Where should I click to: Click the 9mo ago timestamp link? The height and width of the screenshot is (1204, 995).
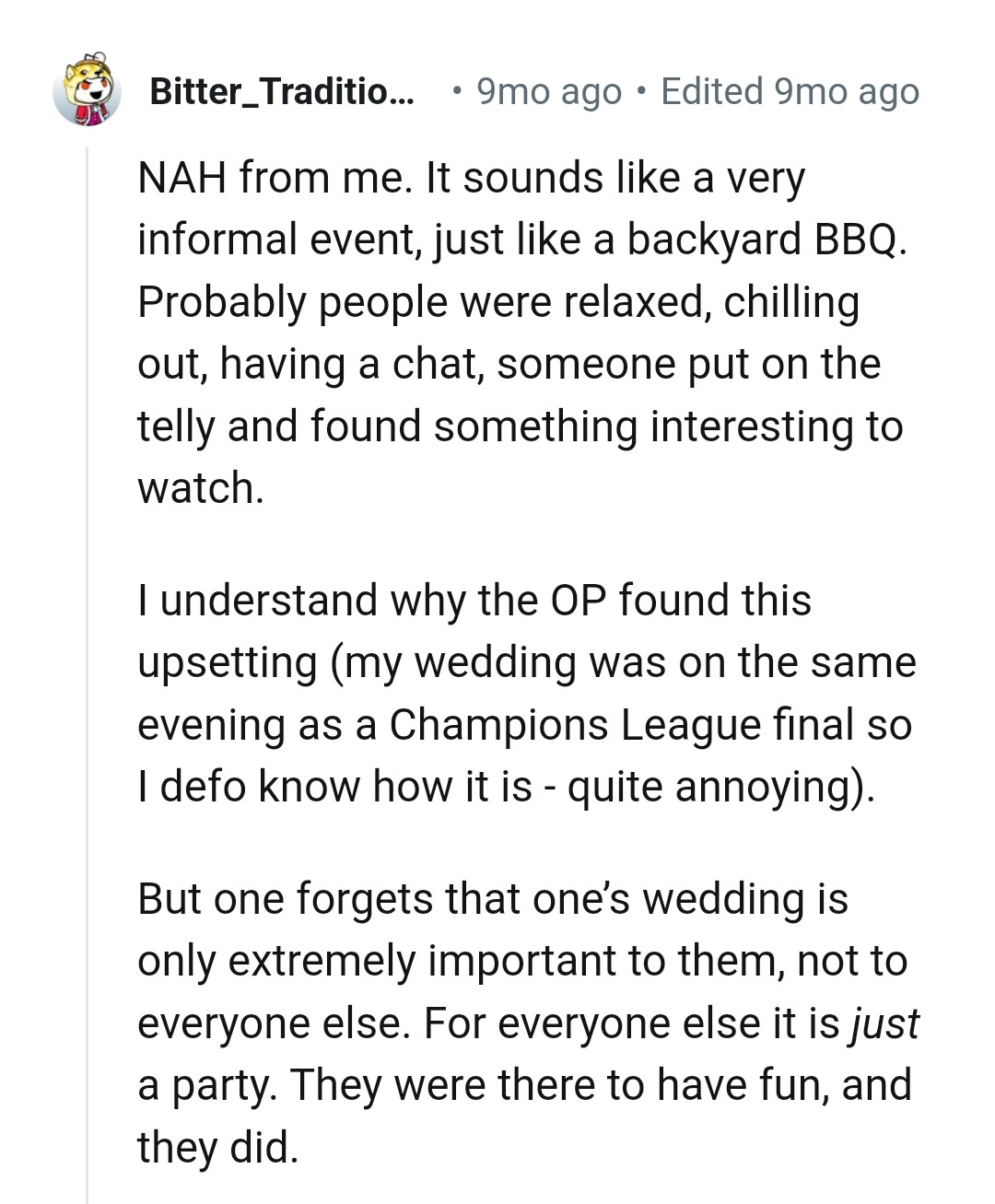pyautogui.click(x=547, y=90)
